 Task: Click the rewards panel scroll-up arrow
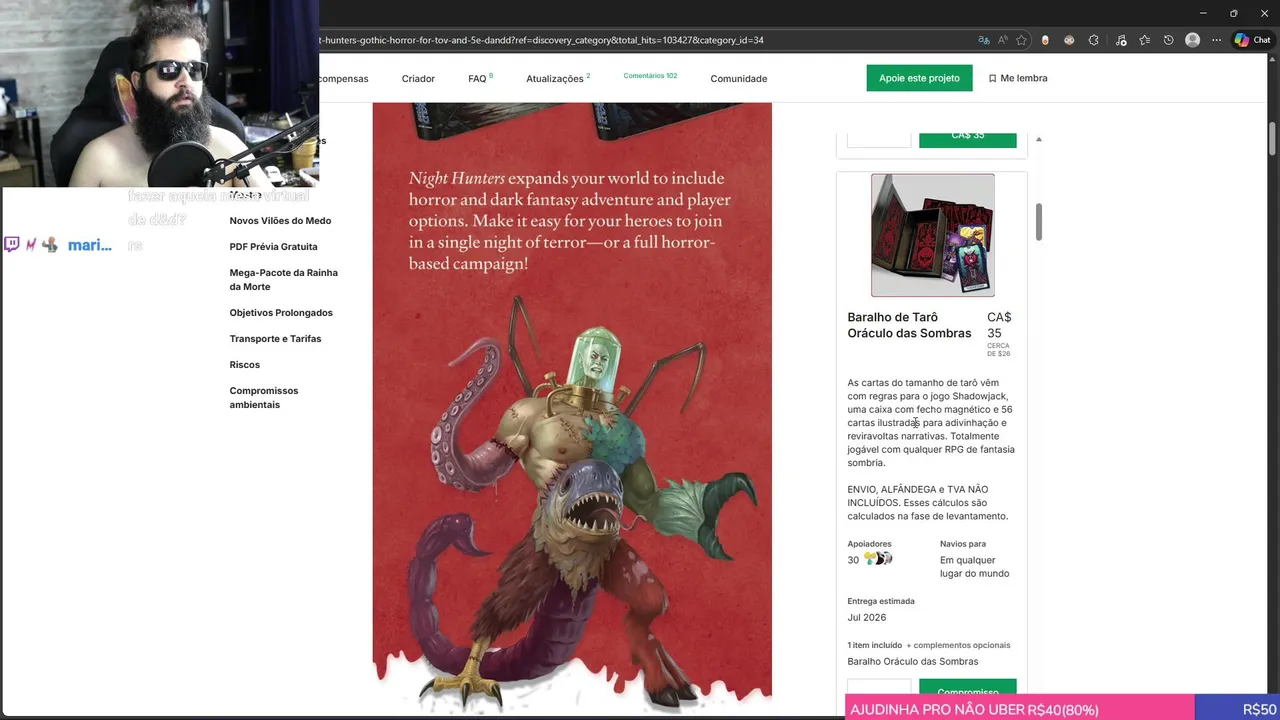[1038, 139]
